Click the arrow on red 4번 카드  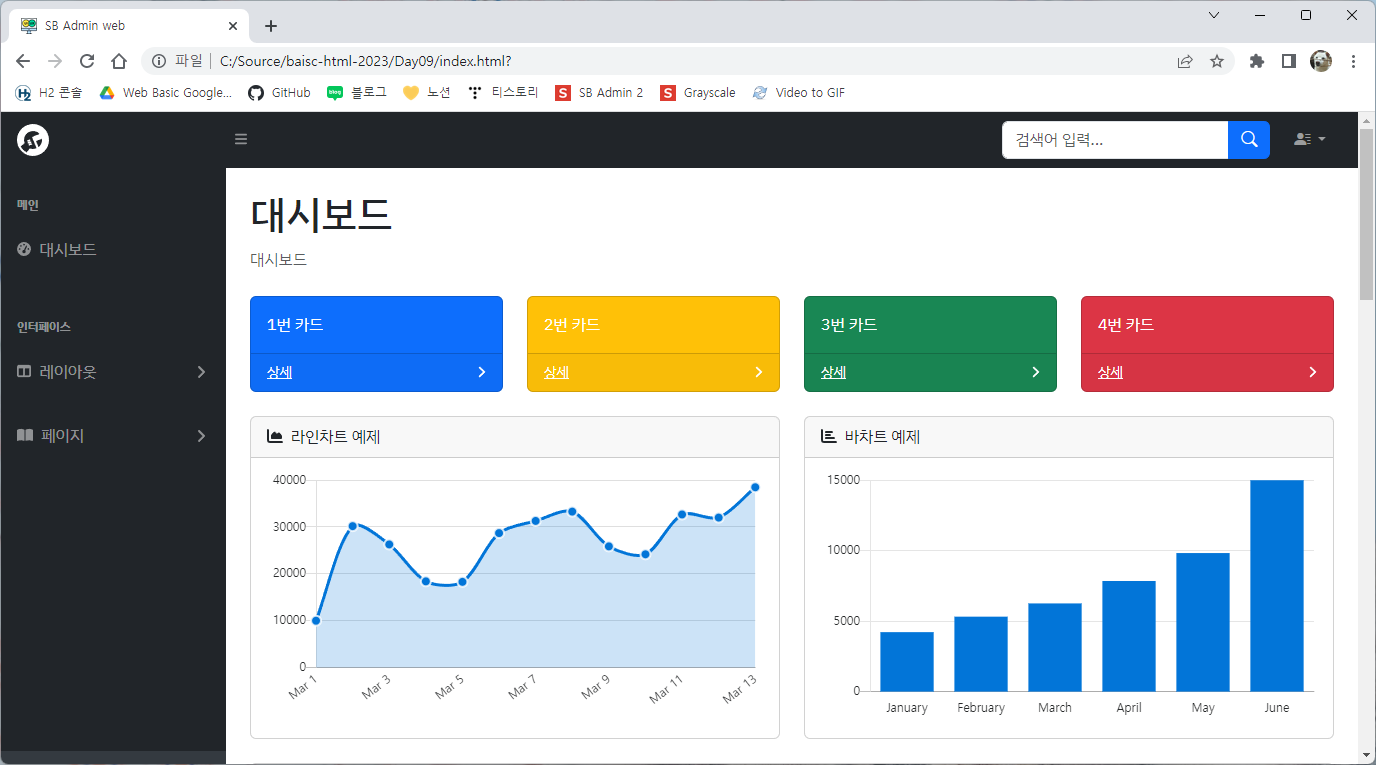pyautogui.click(x=1313, y=372)
